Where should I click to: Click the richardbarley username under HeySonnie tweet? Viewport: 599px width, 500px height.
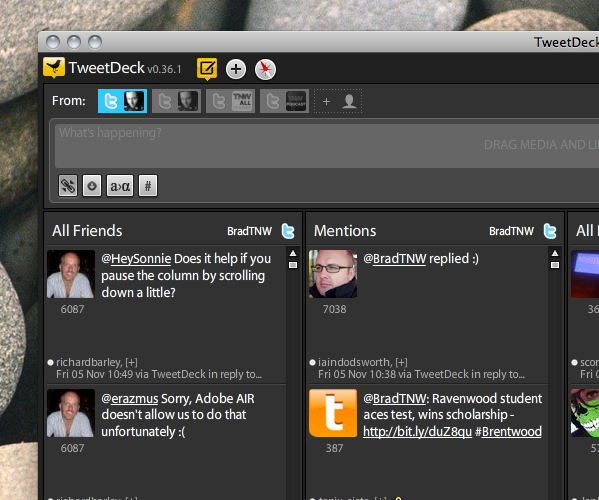(89, 362)
